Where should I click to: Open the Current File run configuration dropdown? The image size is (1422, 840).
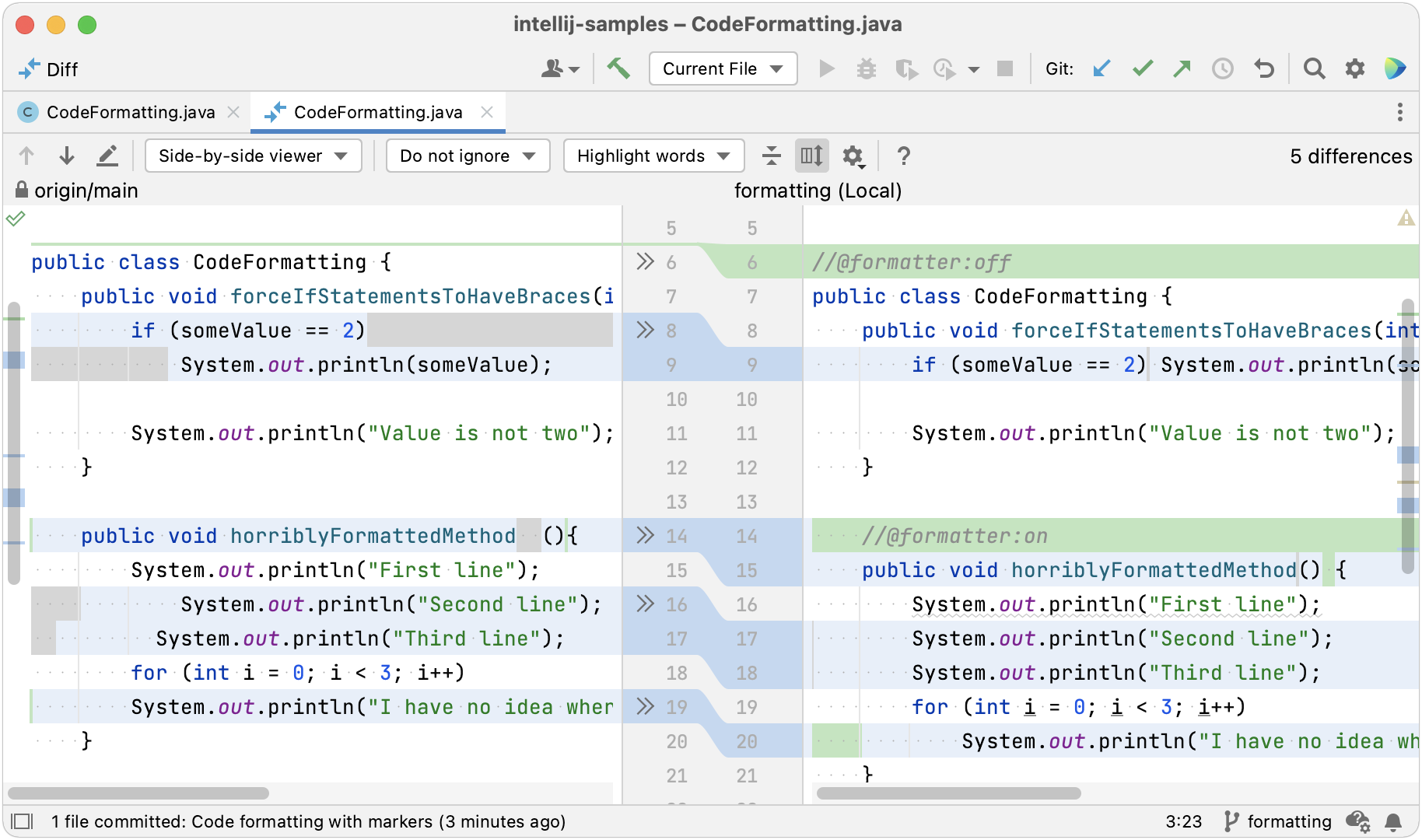(x=723, y=68)
